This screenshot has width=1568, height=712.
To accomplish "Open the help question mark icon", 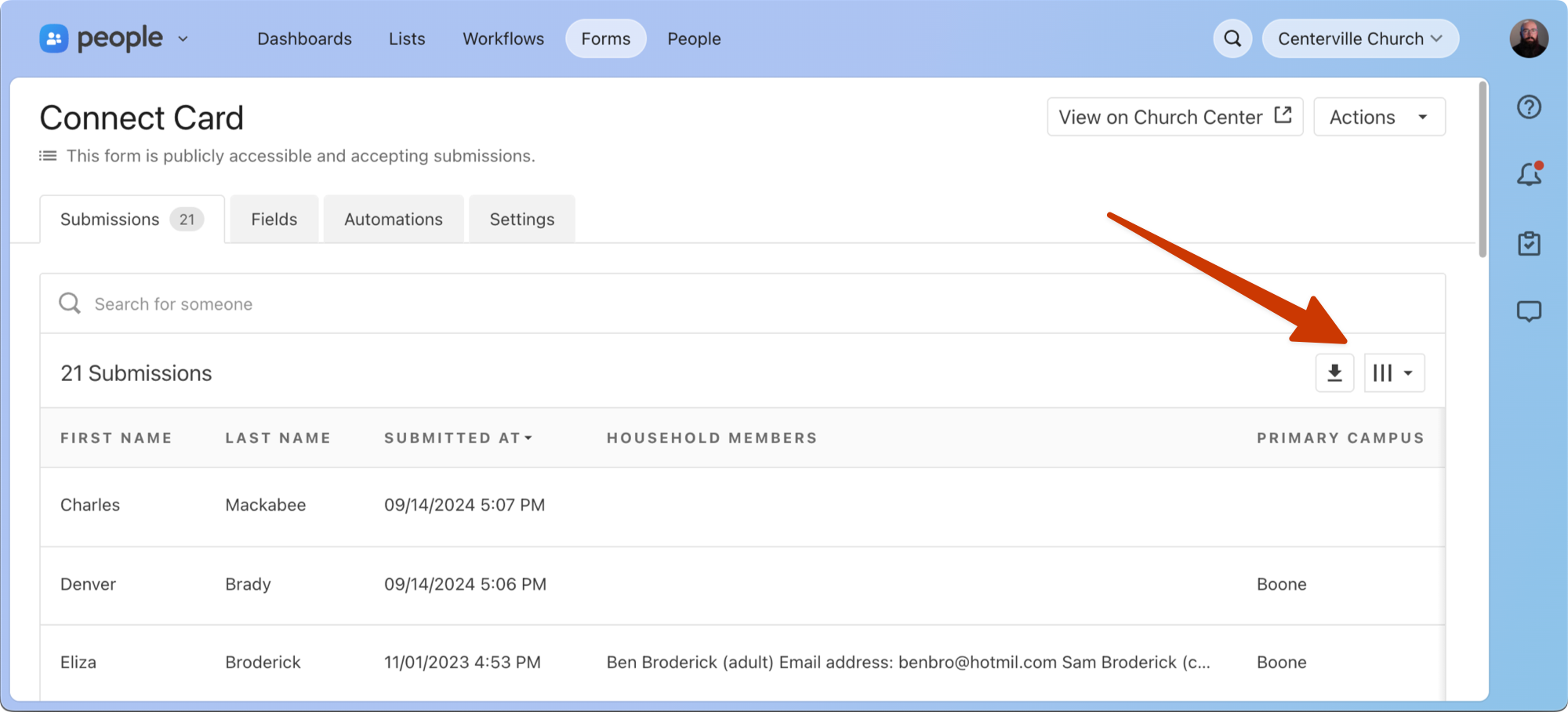I will point(1528,107).
